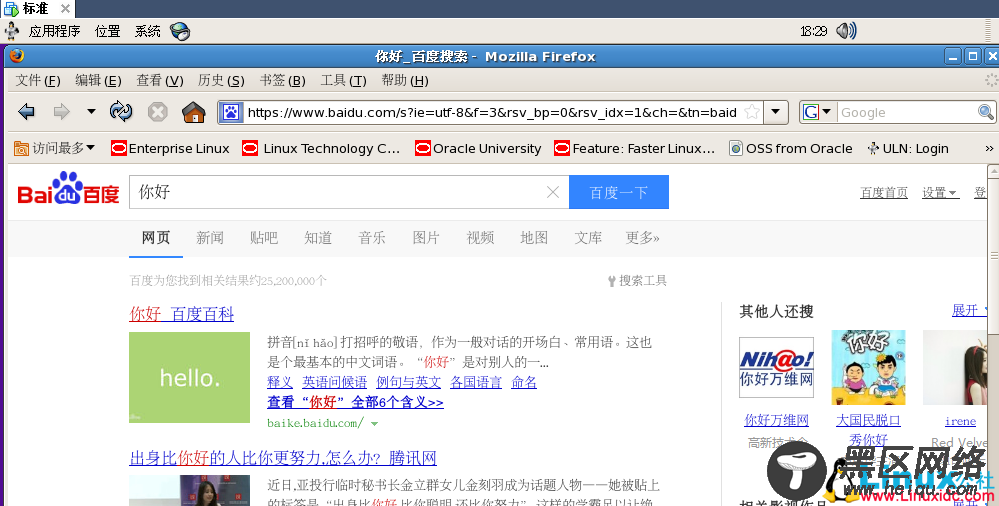
Task: Open the OSS from Oracle bookmark
Action: pyautogui.click(x=791, y=148)
